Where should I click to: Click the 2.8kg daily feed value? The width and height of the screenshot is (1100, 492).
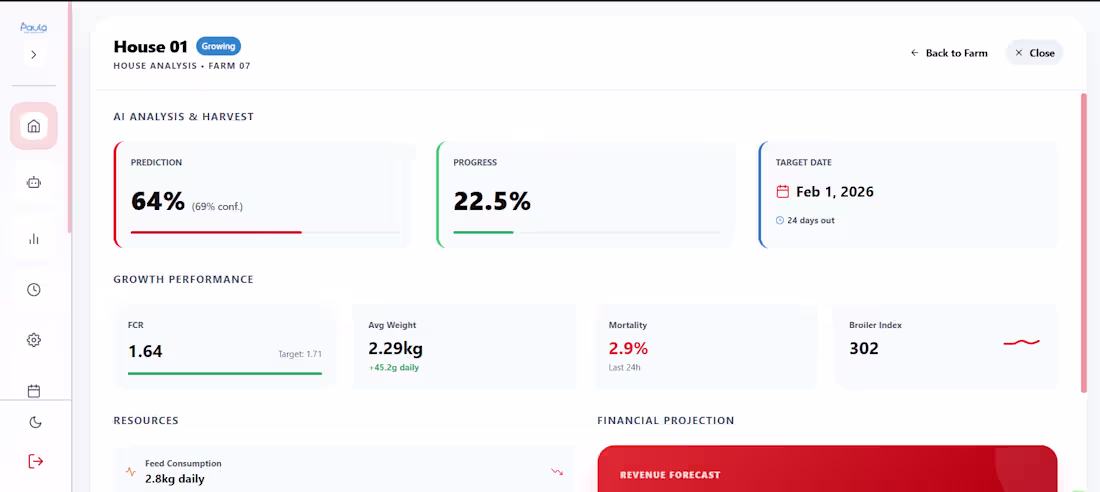pyautogui.click(x=175, y=479)
